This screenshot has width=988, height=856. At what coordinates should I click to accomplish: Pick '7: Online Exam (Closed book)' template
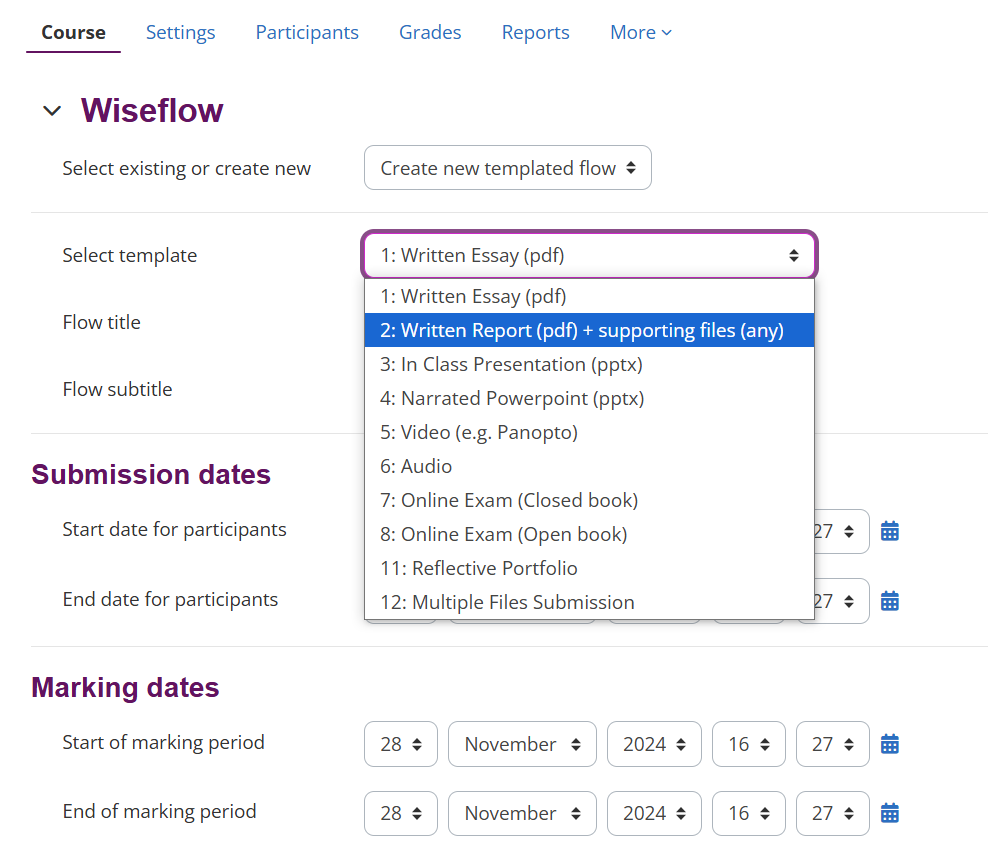(x=589, y=500)
